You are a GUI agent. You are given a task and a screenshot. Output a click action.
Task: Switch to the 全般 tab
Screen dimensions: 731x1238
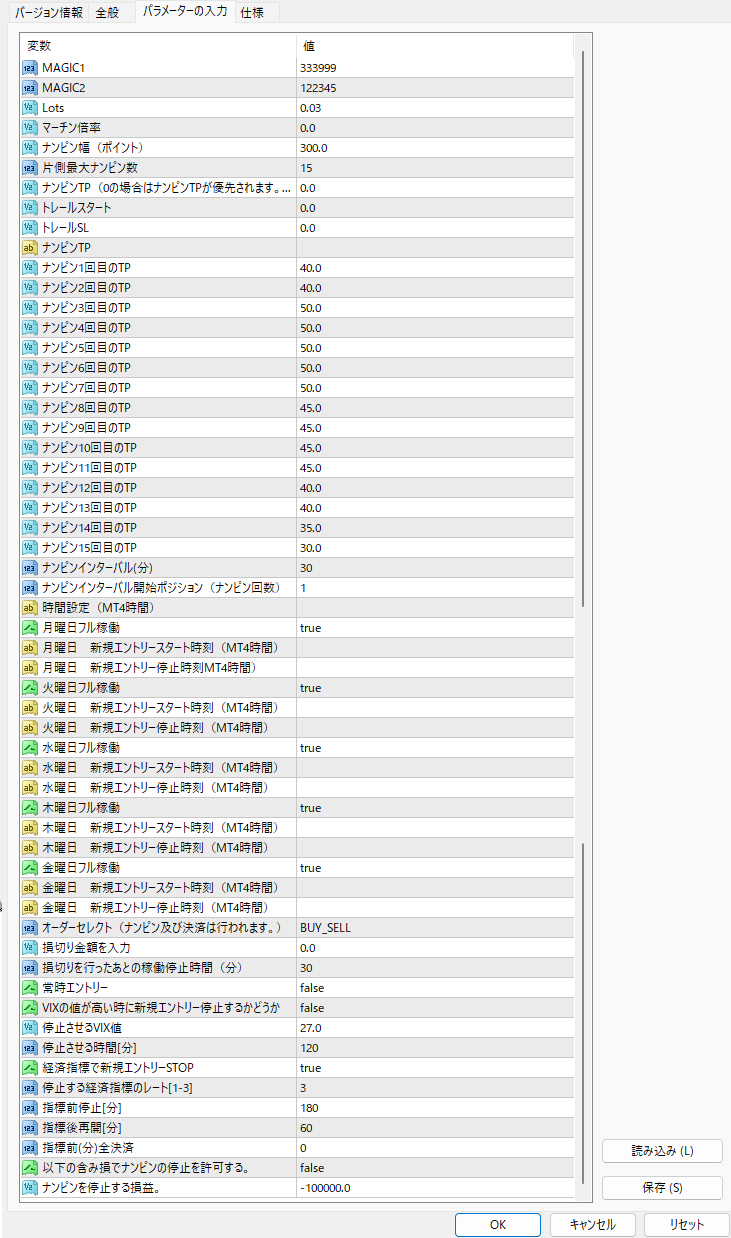click(x=107, y=13)
